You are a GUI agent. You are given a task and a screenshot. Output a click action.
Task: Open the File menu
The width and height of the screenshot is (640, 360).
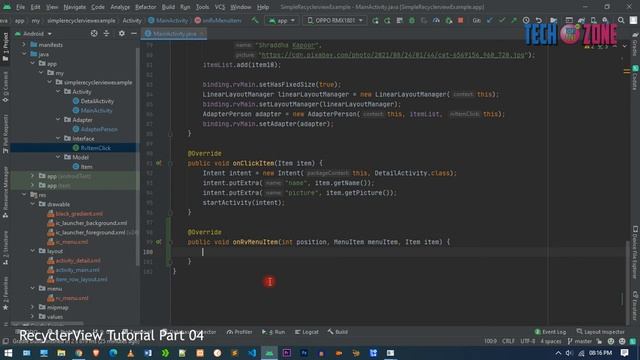(20, 7)
